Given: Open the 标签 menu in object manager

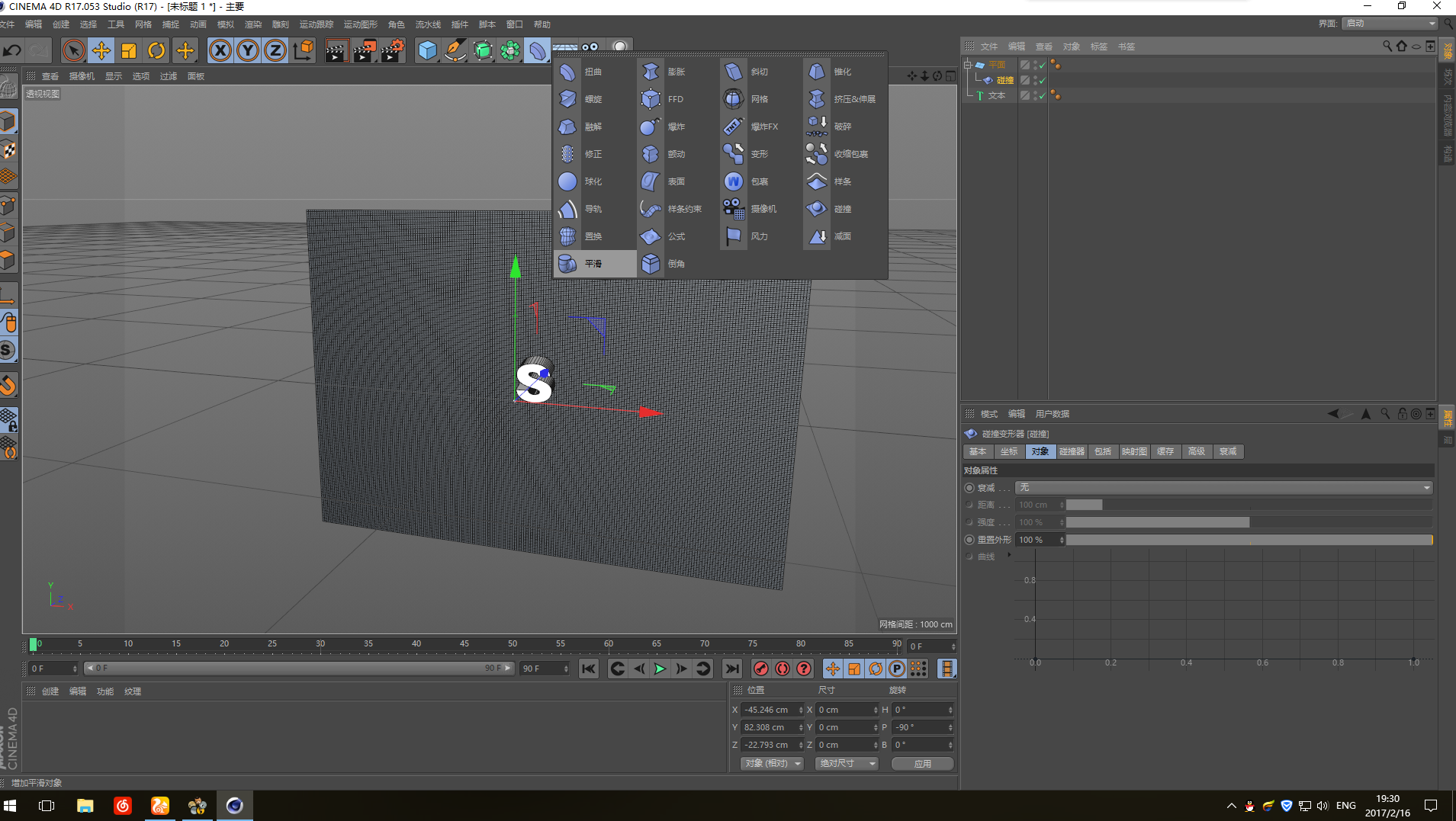Looking at the screenshot, I should point(1099,47).
